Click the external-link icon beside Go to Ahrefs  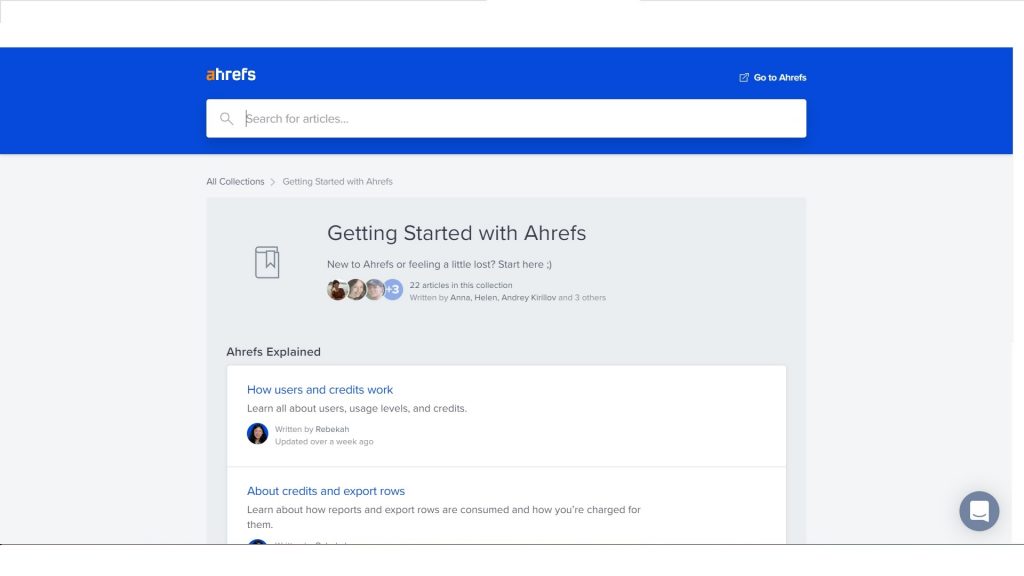click(x=744, y=78)
